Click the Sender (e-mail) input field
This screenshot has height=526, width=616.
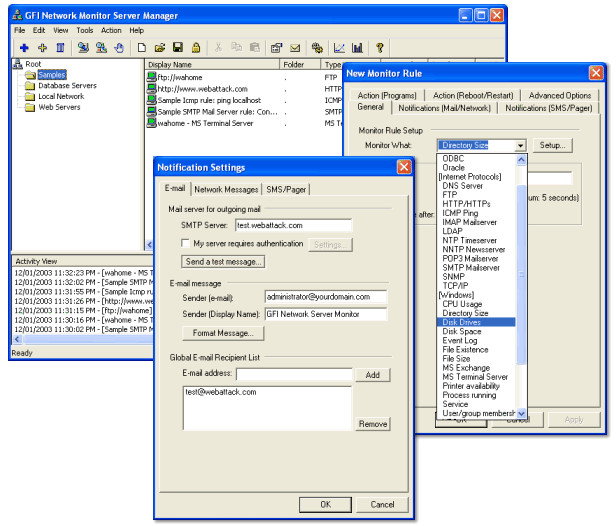point(326,297)
